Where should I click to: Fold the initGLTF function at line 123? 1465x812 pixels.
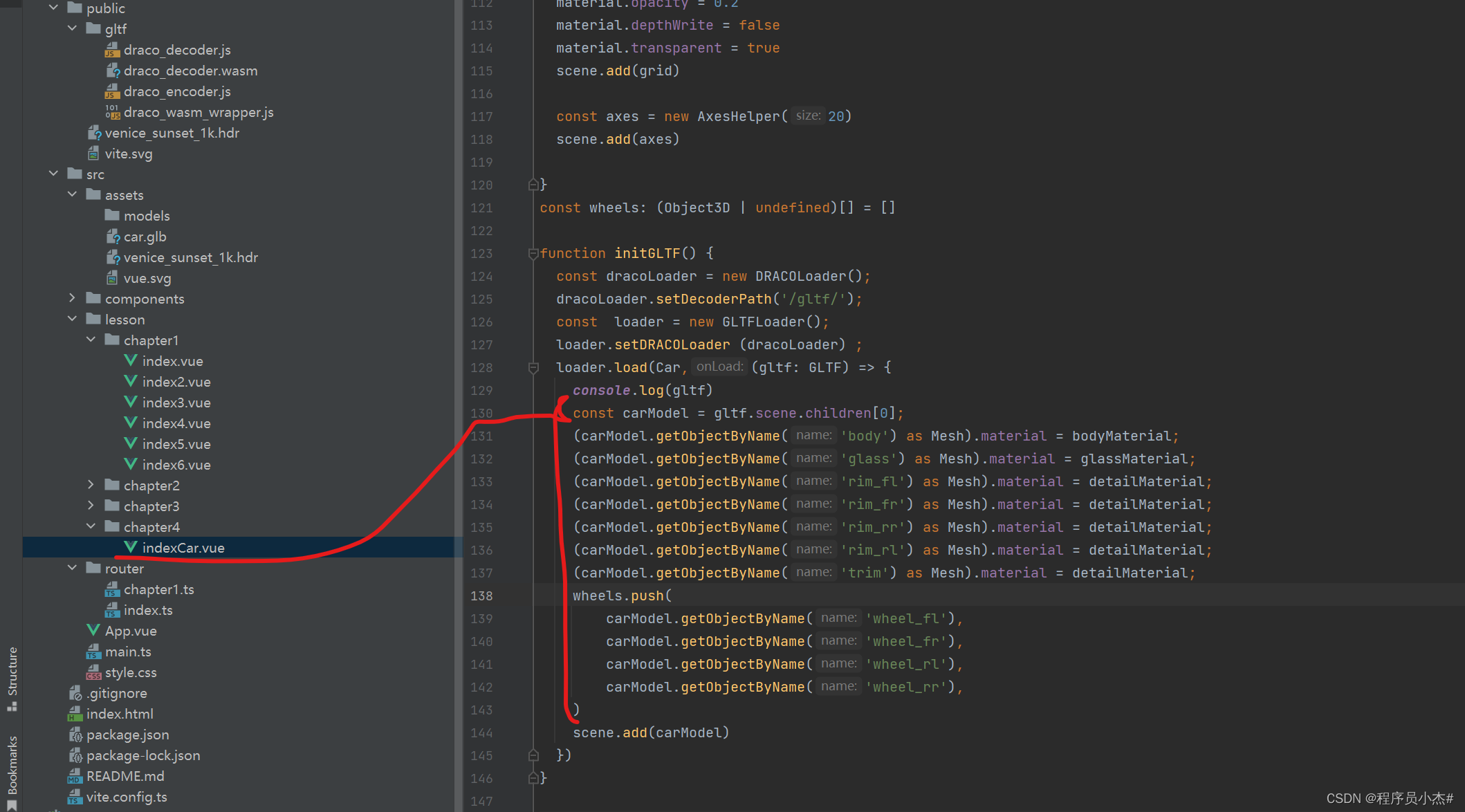pos(533,253)
